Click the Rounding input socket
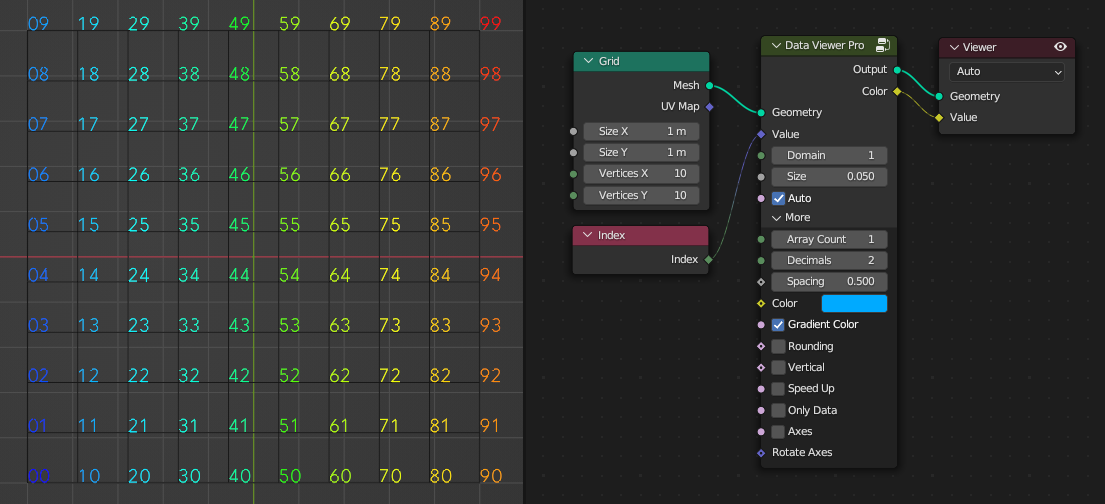Viewport: 1105px width, 504px height. [761, 346]
